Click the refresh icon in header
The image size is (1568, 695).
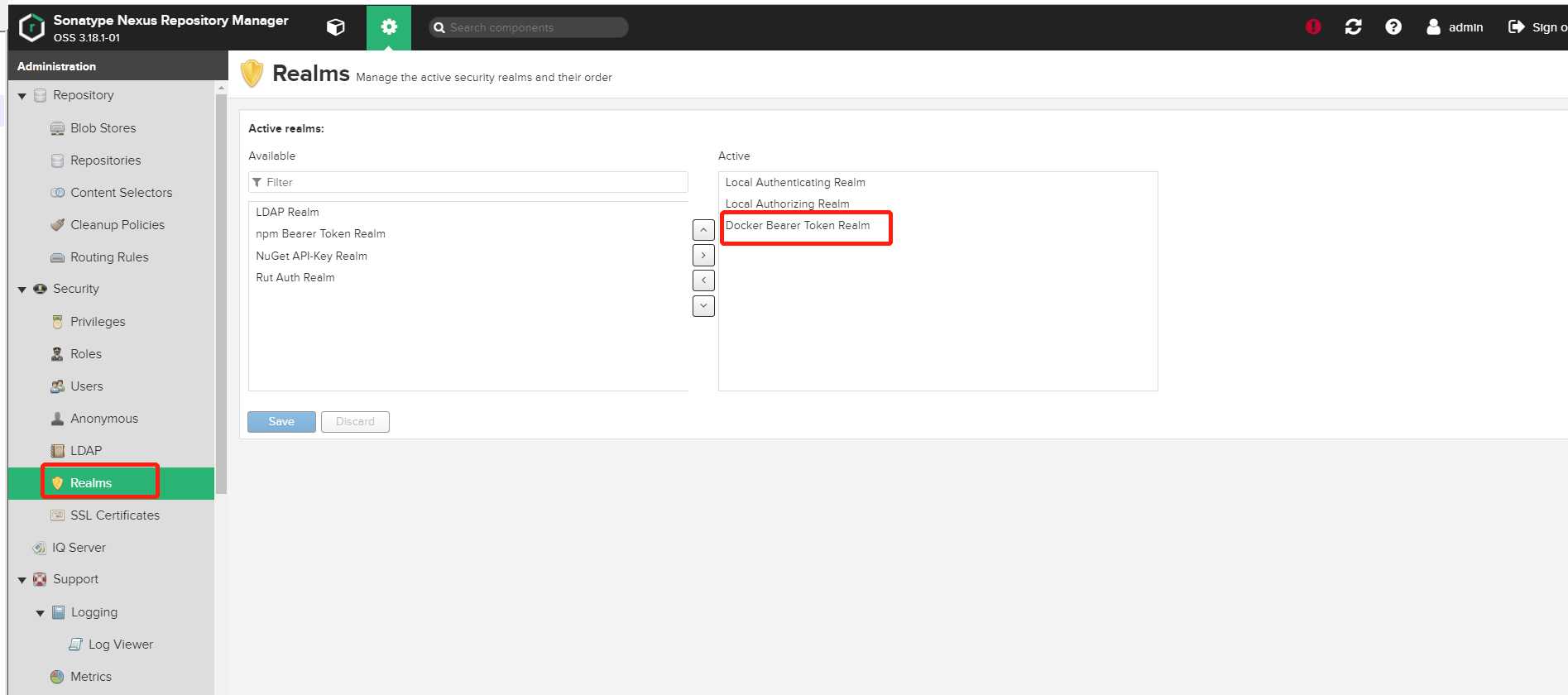click(x=1354, y=26)
